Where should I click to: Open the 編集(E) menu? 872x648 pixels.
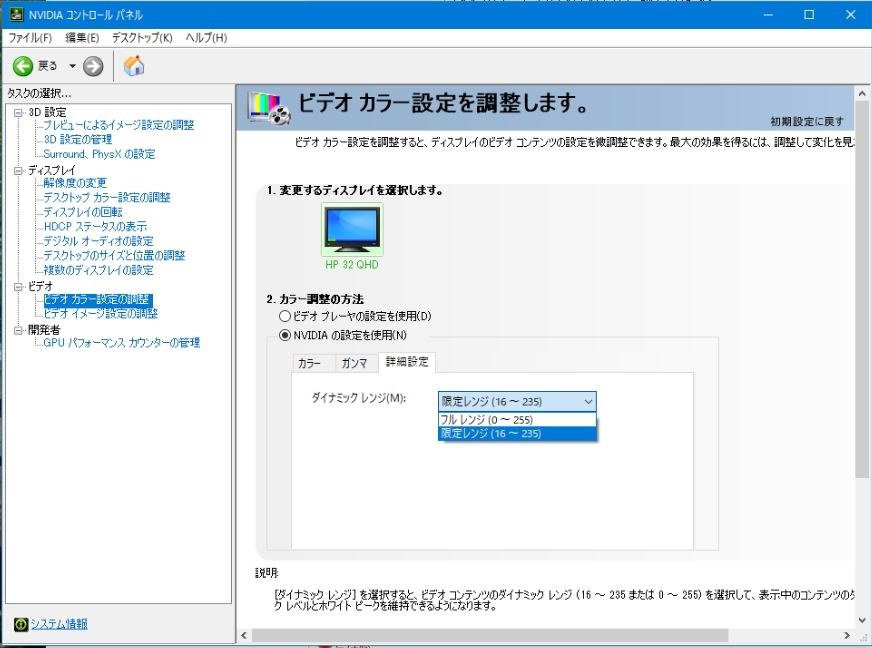(x=82, y=38)
